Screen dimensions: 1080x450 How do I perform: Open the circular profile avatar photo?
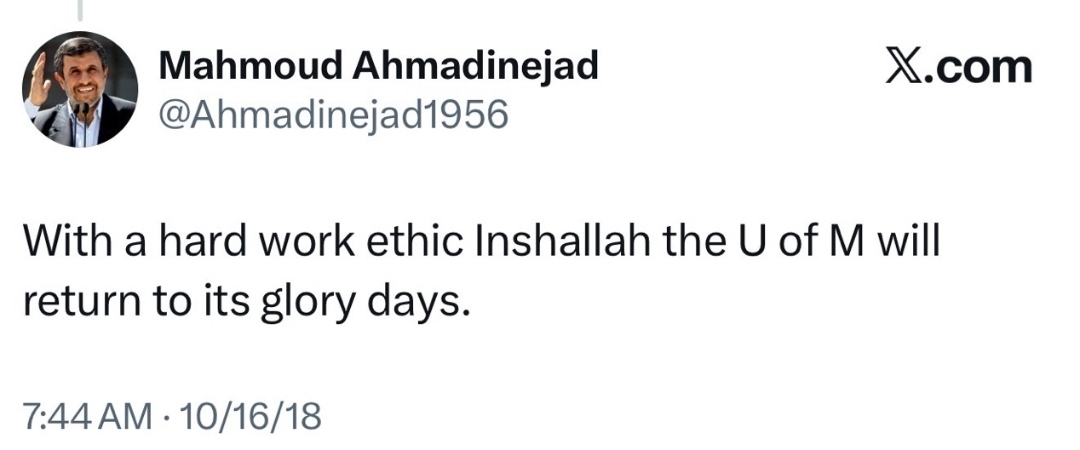[80, 90]
